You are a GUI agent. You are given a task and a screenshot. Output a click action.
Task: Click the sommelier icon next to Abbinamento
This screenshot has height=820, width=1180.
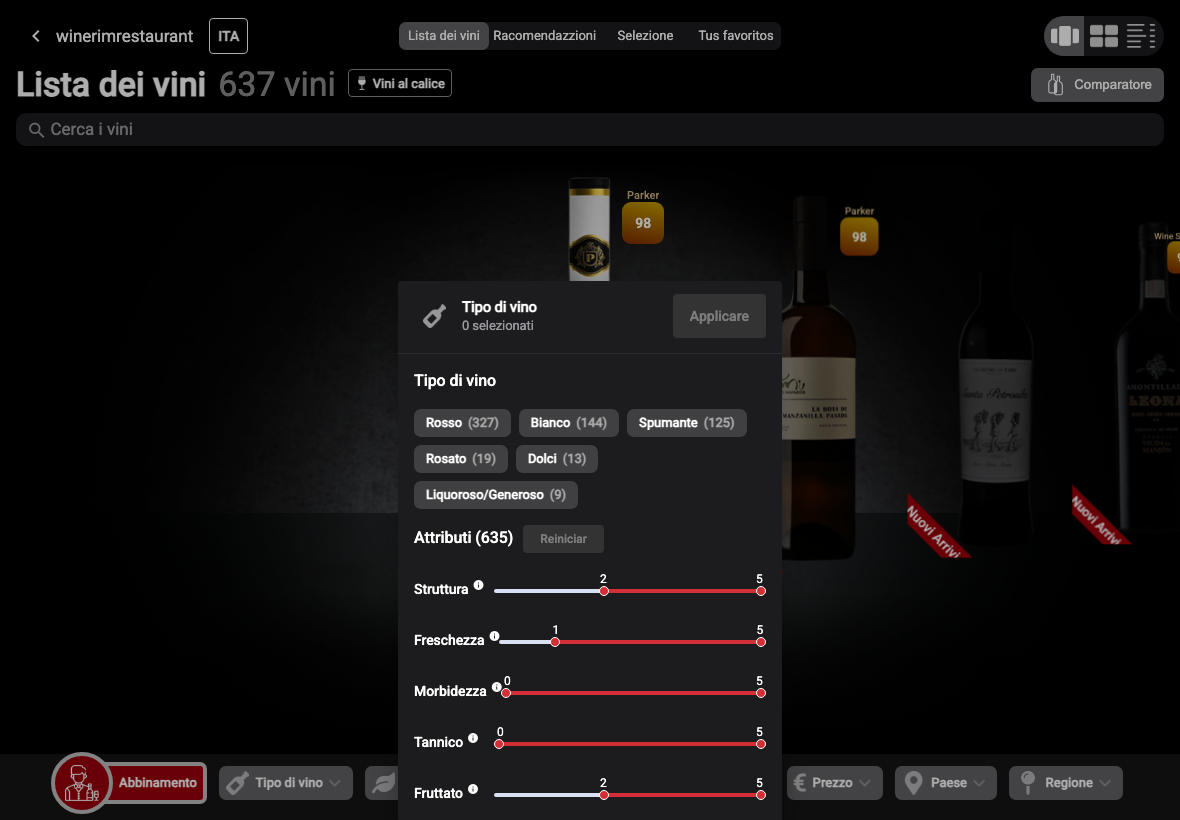point(81,782)
